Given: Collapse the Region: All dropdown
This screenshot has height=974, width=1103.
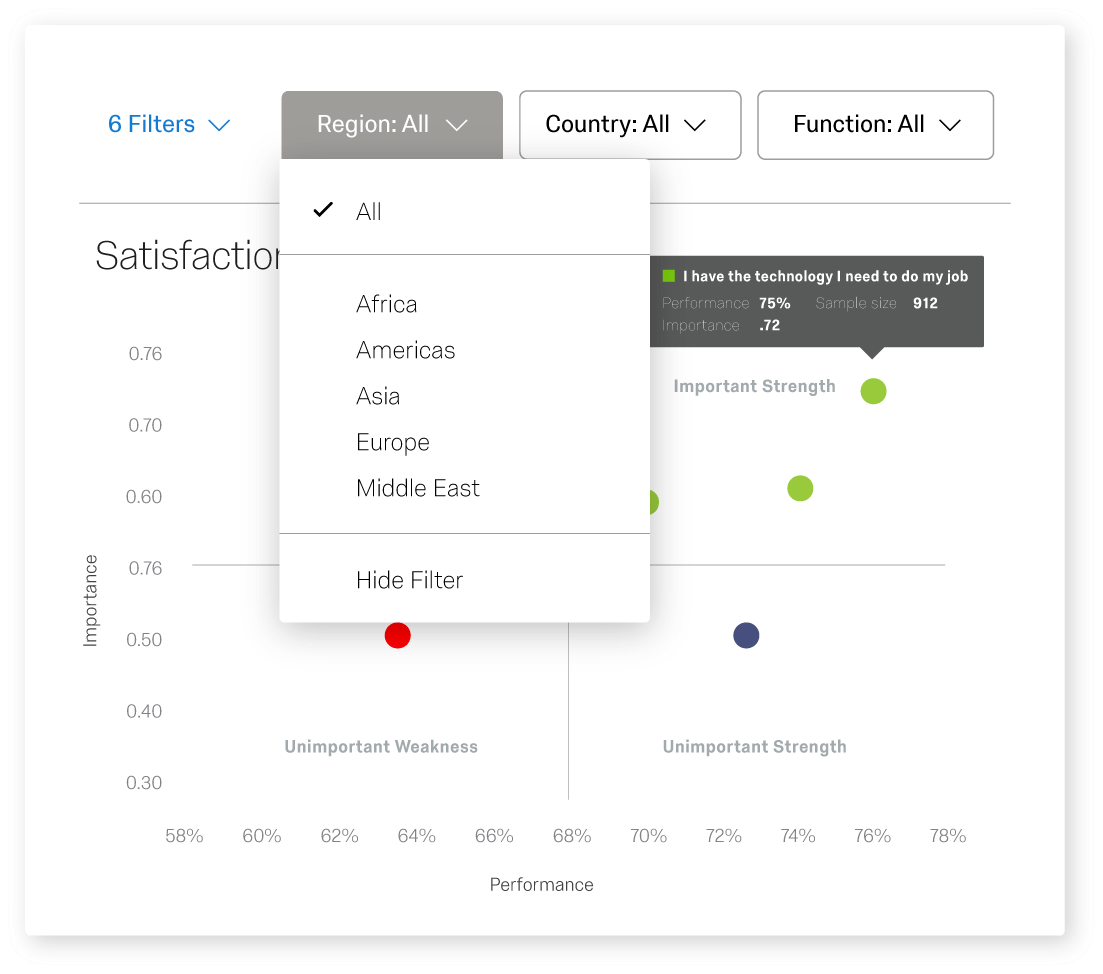Looking at the screenshot, I should point(392,125).
